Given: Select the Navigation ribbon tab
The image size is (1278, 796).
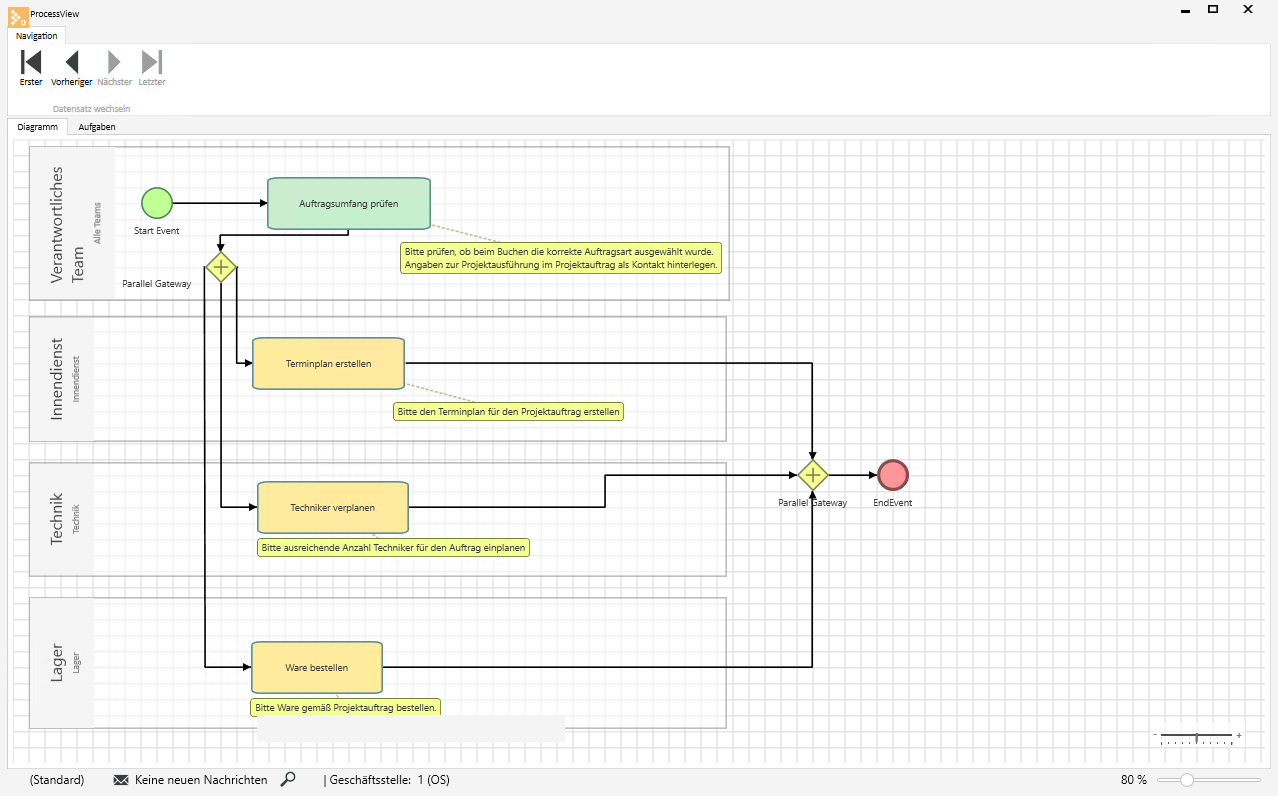Looking at the screenshot, I should [37, 36].
